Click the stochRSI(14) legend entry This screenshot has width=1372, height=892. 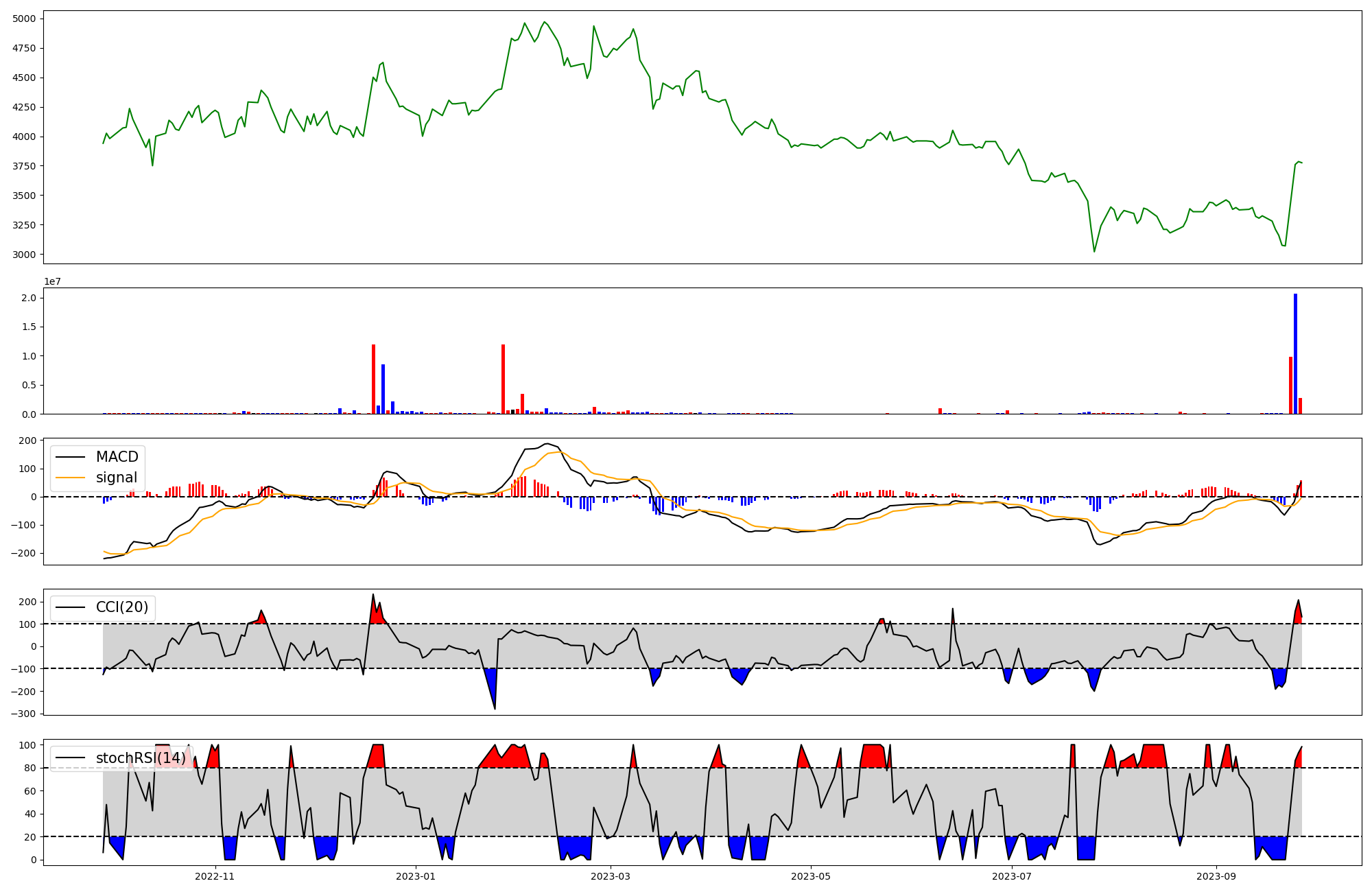pos(140,758)
